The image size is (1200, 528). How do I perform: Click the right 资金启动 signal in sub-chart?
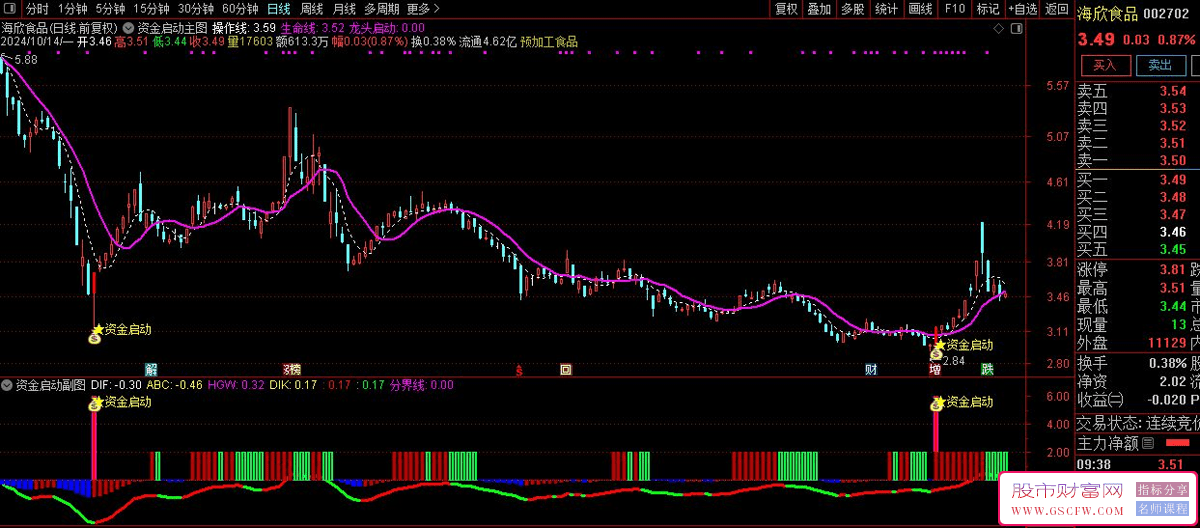click(x=962, y=402)
